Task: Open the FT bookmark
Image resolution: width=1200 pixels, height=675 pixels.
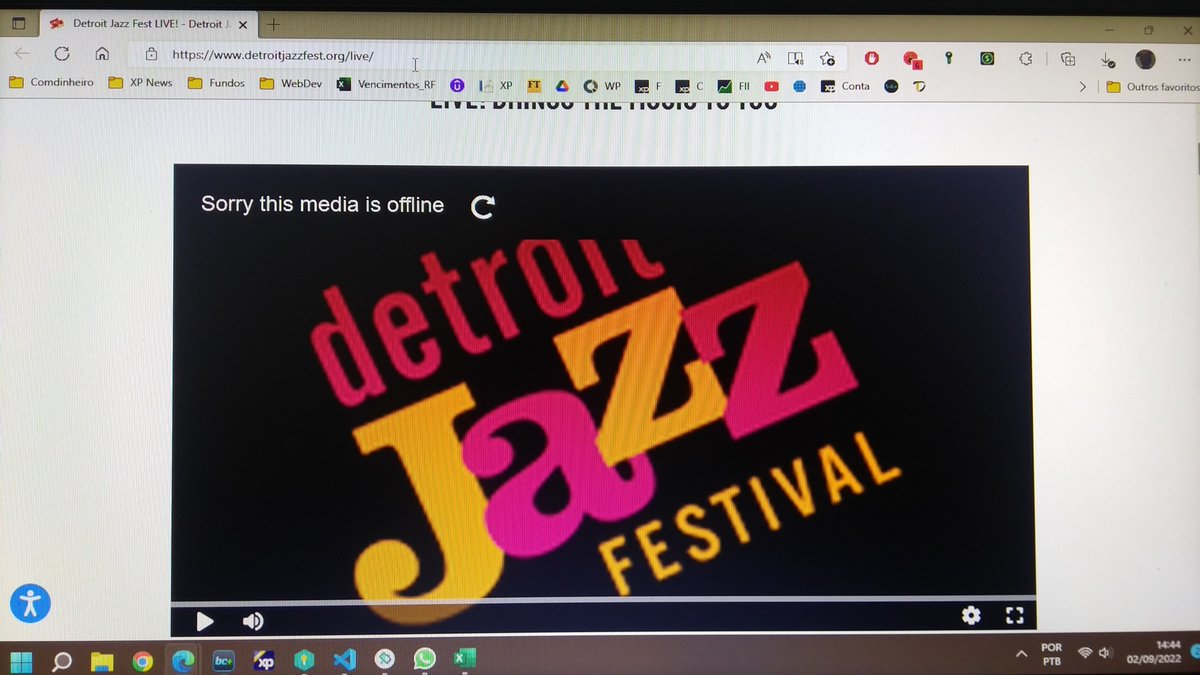Action: [x=534, y=86]
